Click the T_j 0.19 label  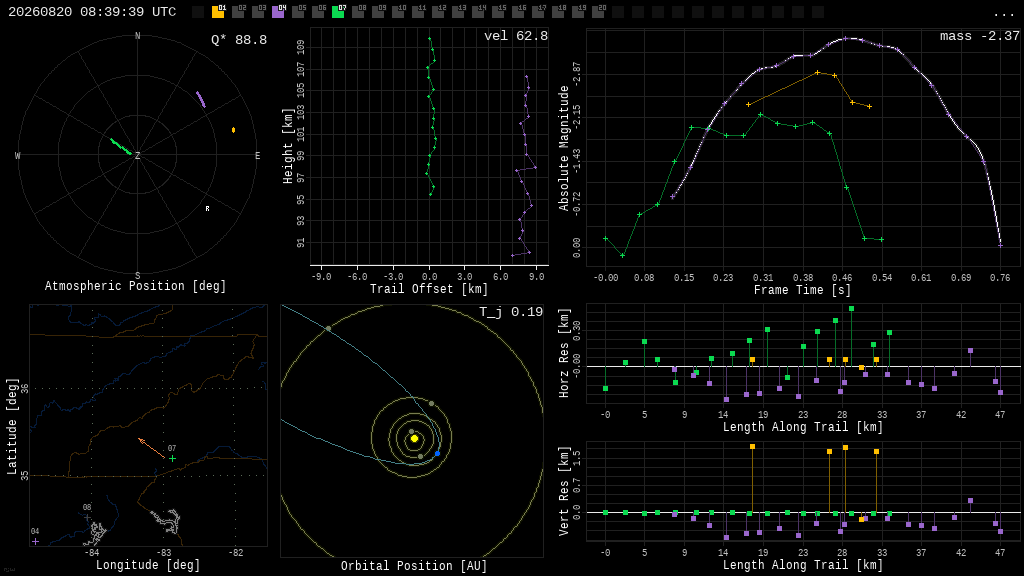pos(511,312)
